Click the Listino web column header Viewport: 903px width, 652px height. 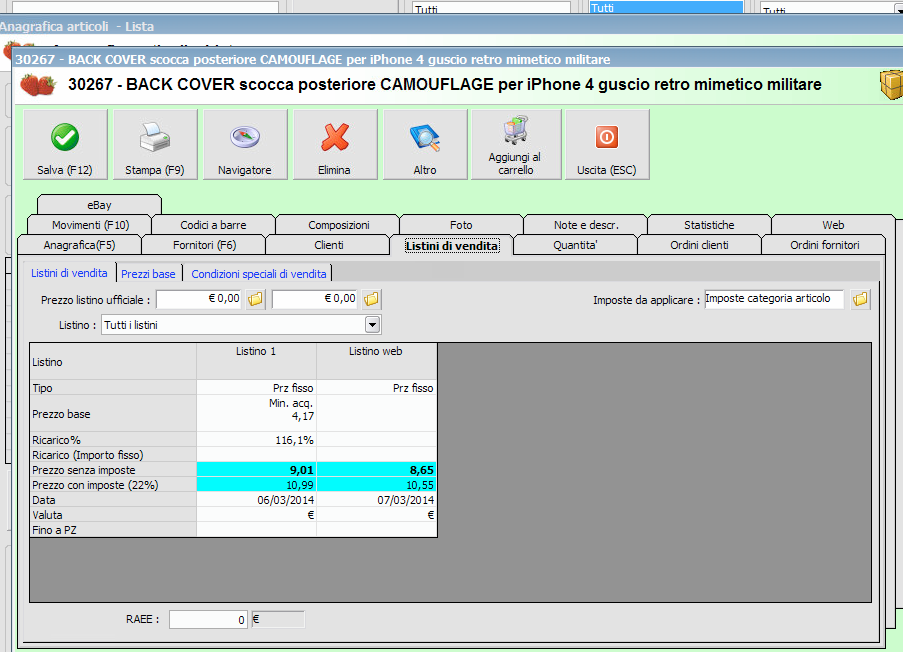click(376, 361)
